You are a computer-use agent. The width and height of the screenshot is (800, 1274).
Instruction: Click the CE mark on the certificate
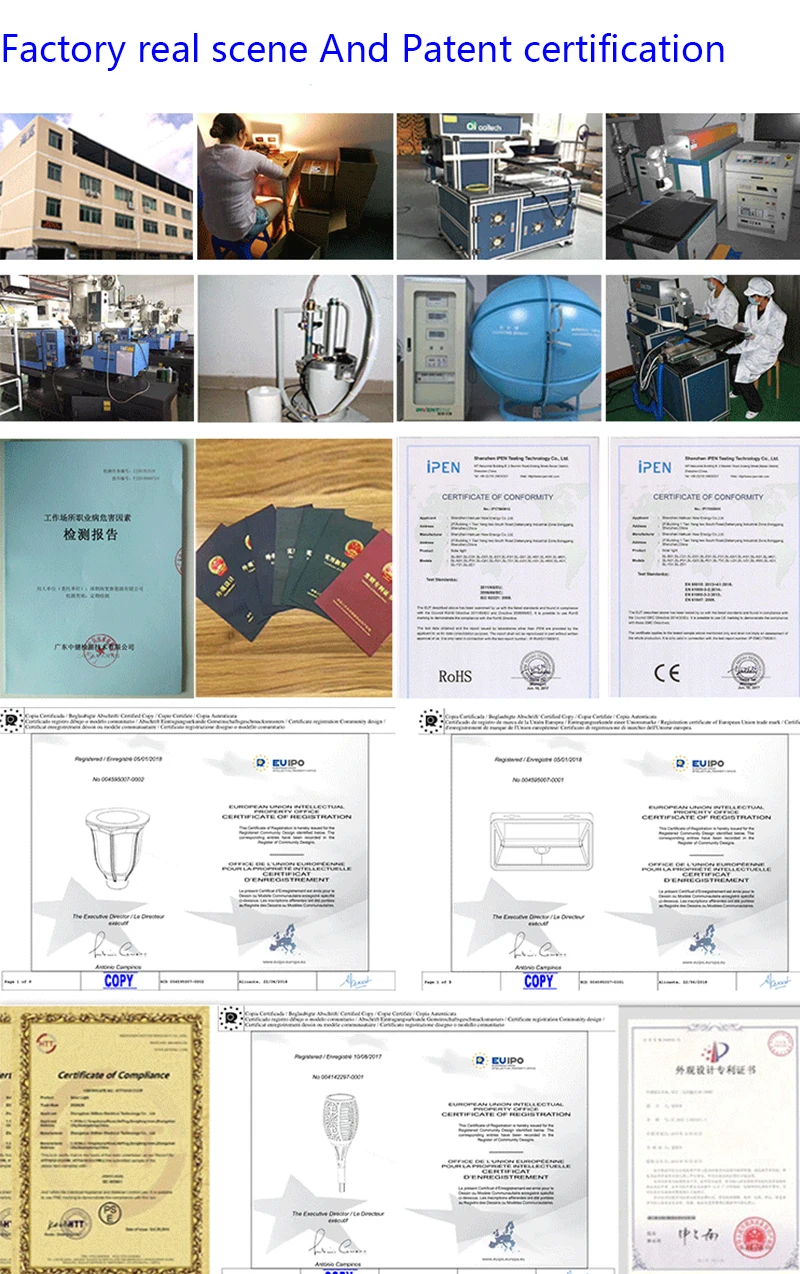666,672
